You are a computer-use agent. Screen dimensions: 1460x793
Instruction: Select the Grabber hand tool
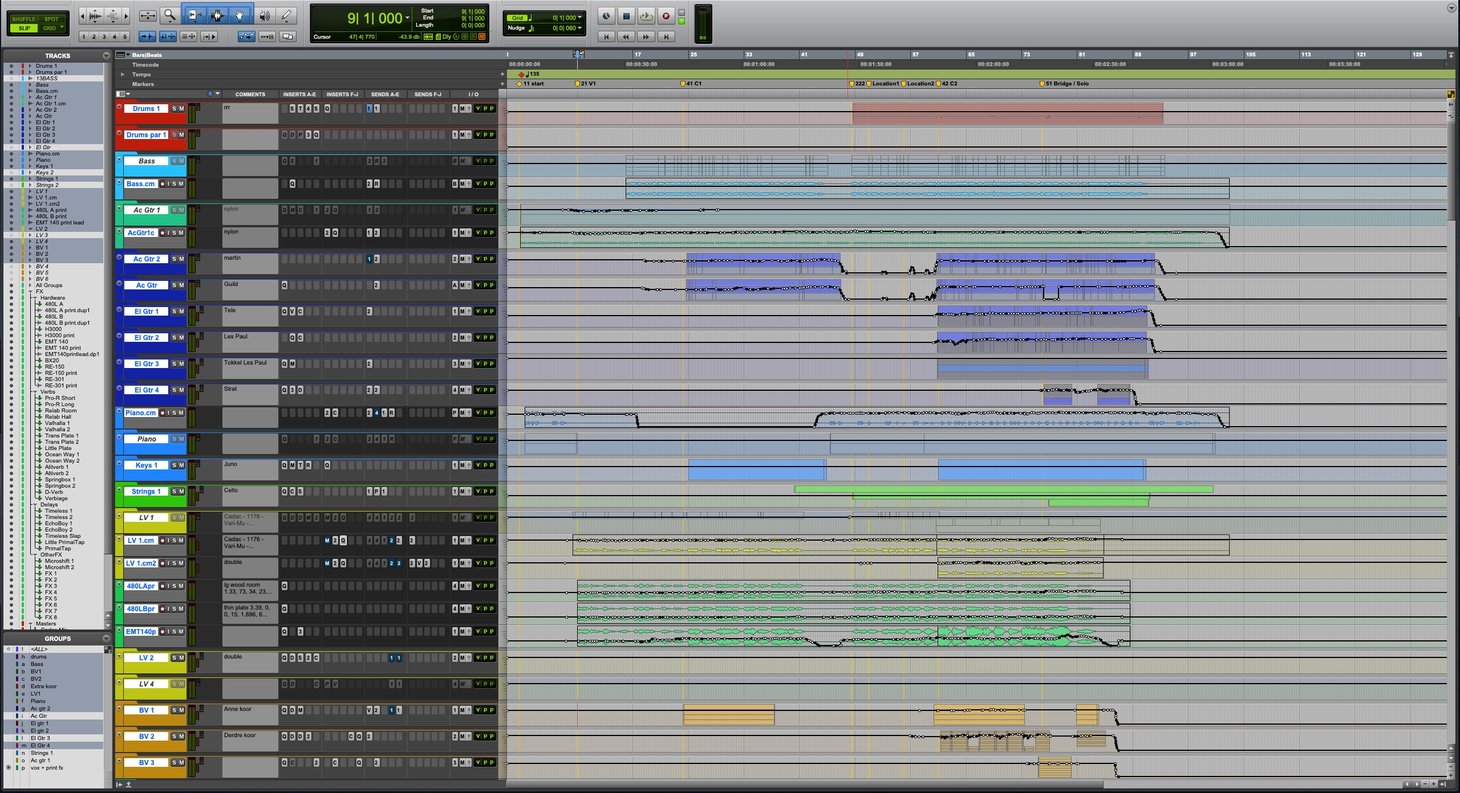240,15
